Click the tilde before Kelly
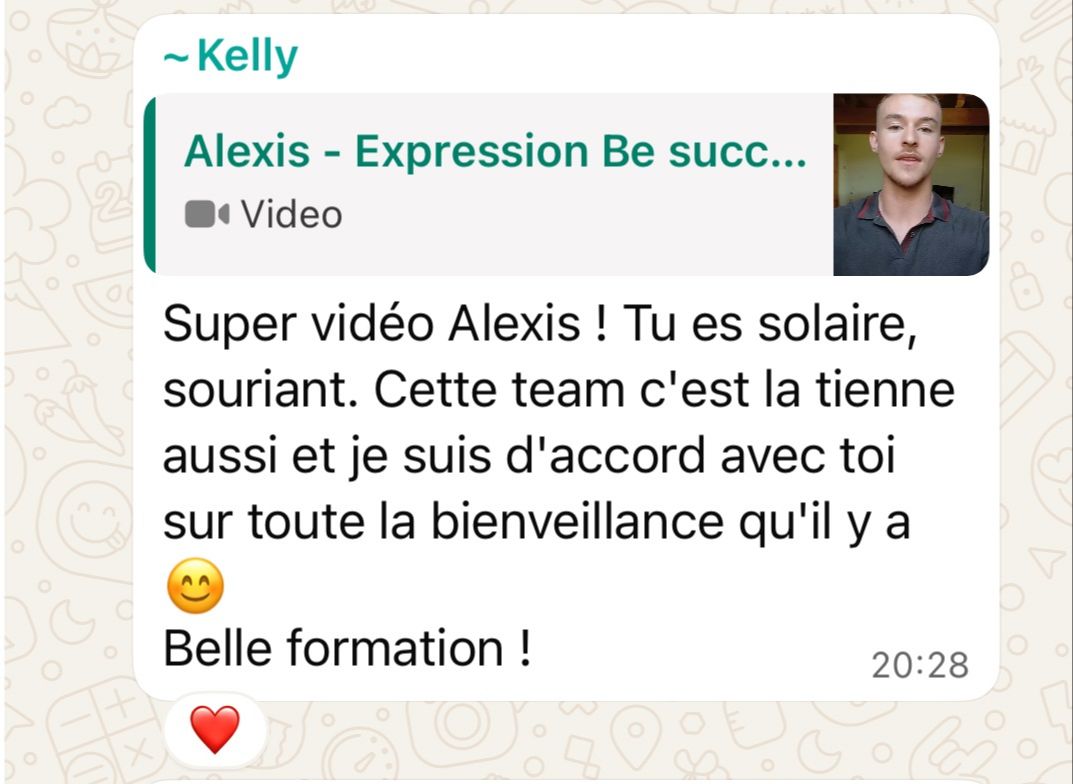Viewport: 1073px width, 784px height. coord(176,59)
